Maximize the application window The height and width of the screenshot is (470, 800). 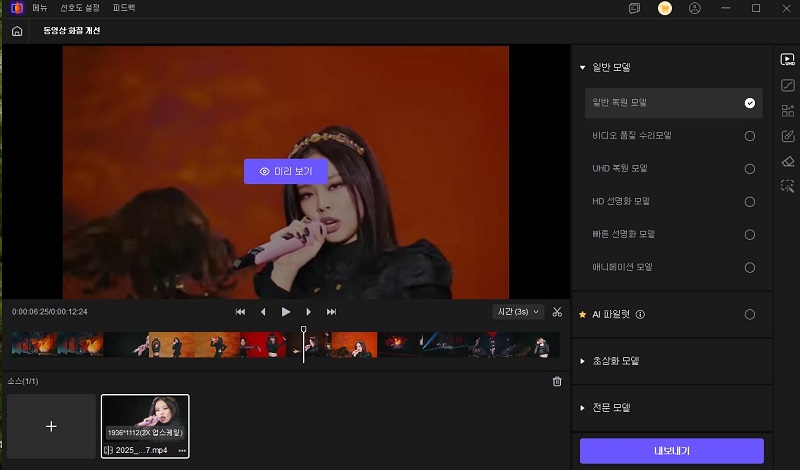756,8
